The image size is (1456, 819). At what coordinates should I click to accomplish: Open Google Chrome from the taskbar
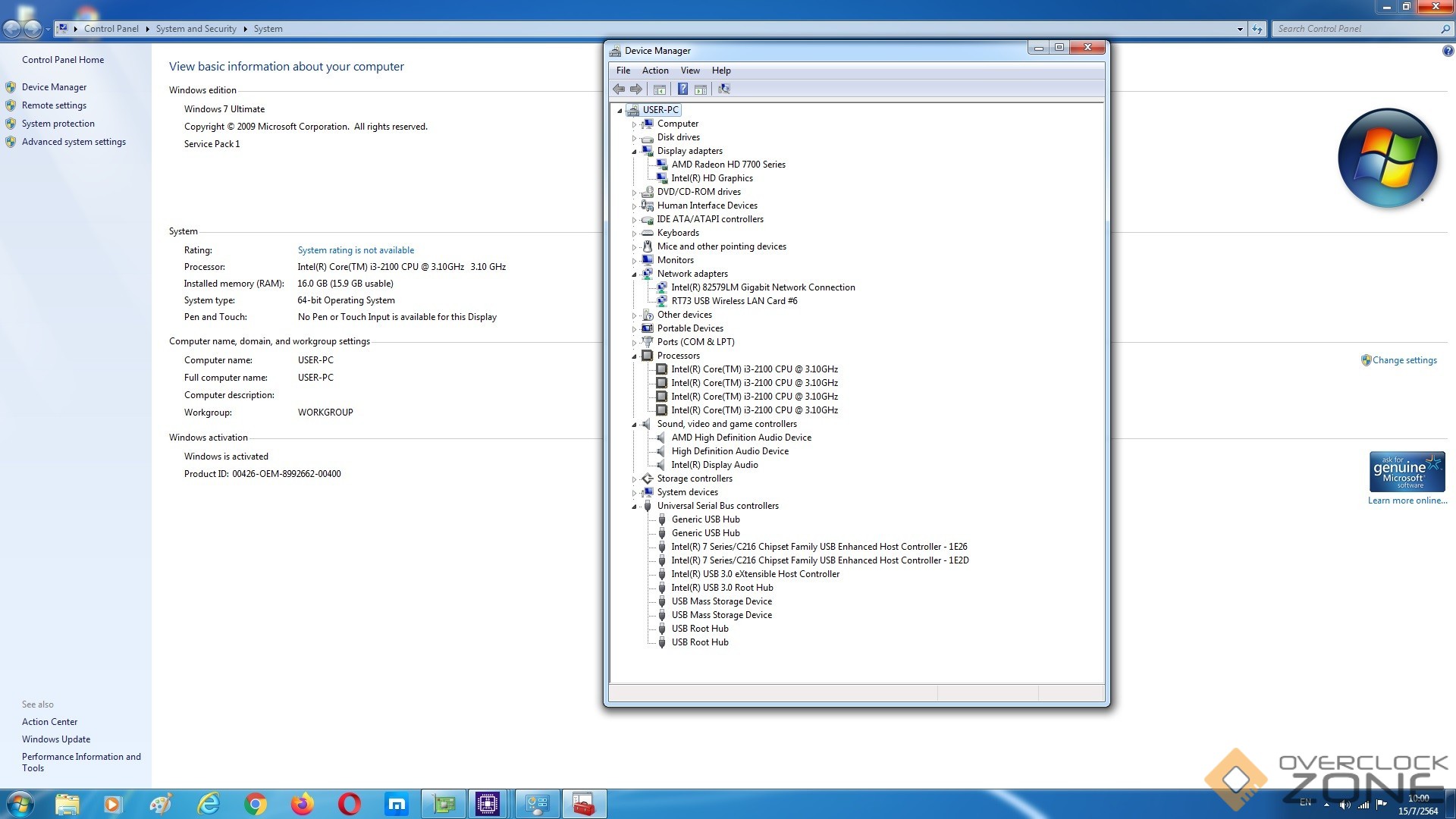pyautogui.click(x=256, y=804)
